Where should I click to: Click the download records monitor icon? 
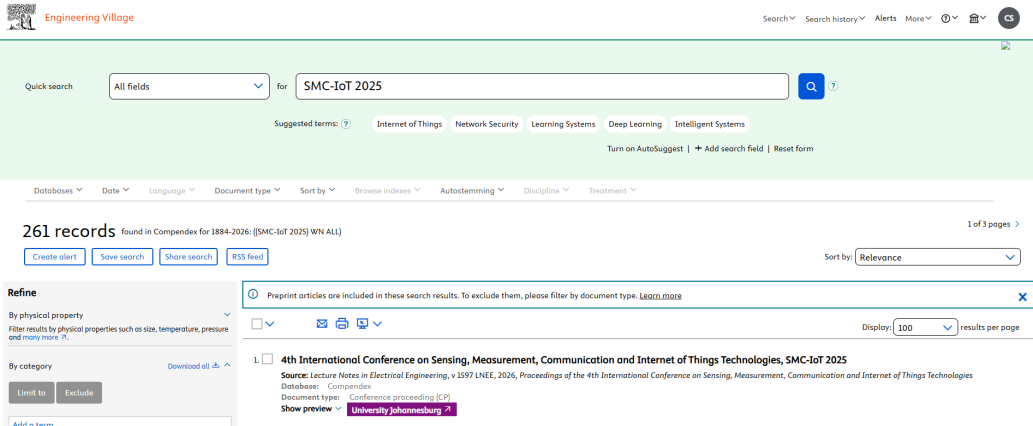point(362,323)
